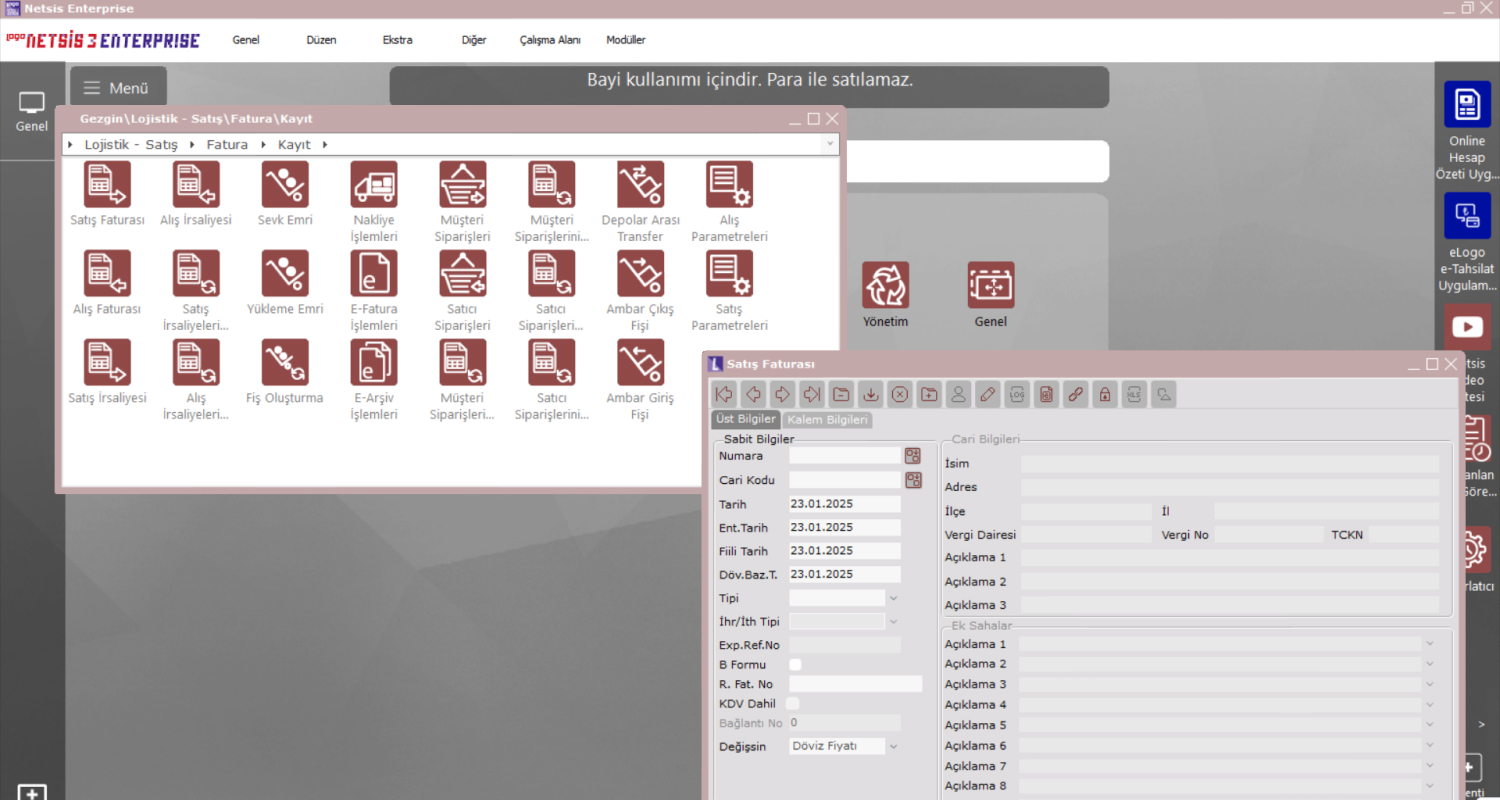Switch to the Üst Bilgiler tab
Image resolution: width=1500 pixels, height=800 pixels.
click(x=746, y=419)
